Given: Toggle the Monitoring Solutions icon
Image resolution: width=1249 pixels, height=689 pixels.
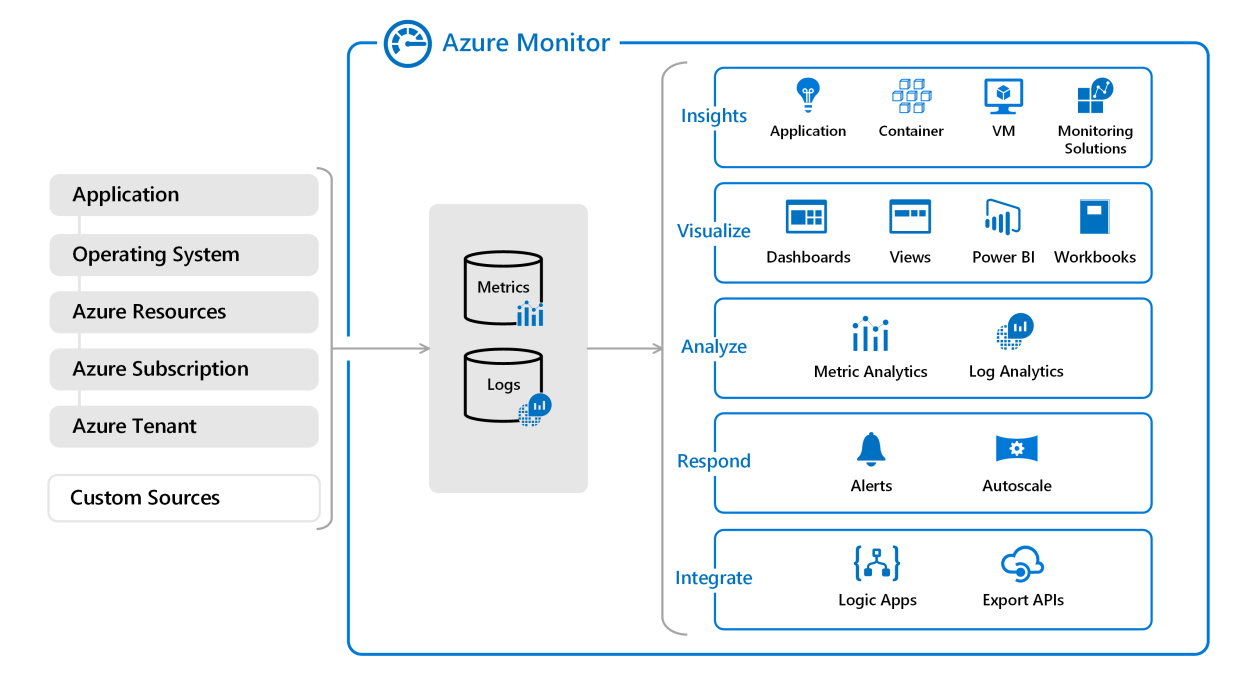Looking at the screenshot, I should click(x=1093, y=95).
